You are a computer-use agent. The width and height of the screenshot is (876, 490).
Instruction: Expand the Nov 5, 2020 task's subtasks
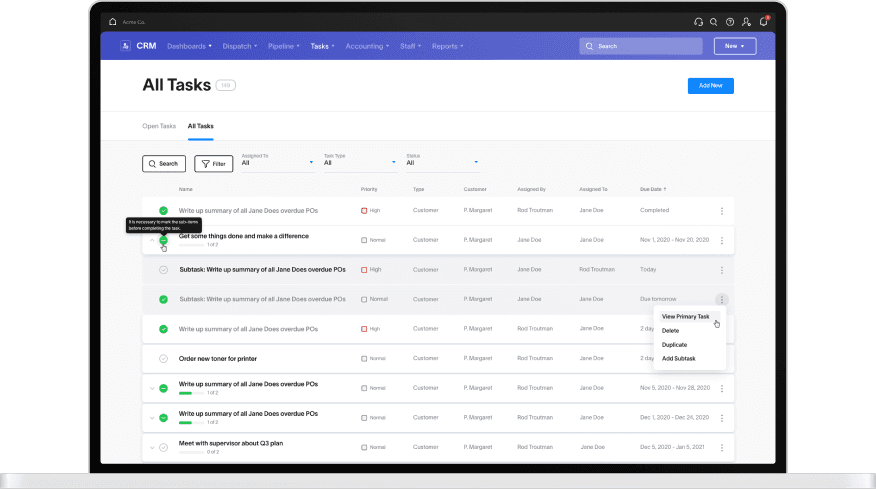click(152, 388)
